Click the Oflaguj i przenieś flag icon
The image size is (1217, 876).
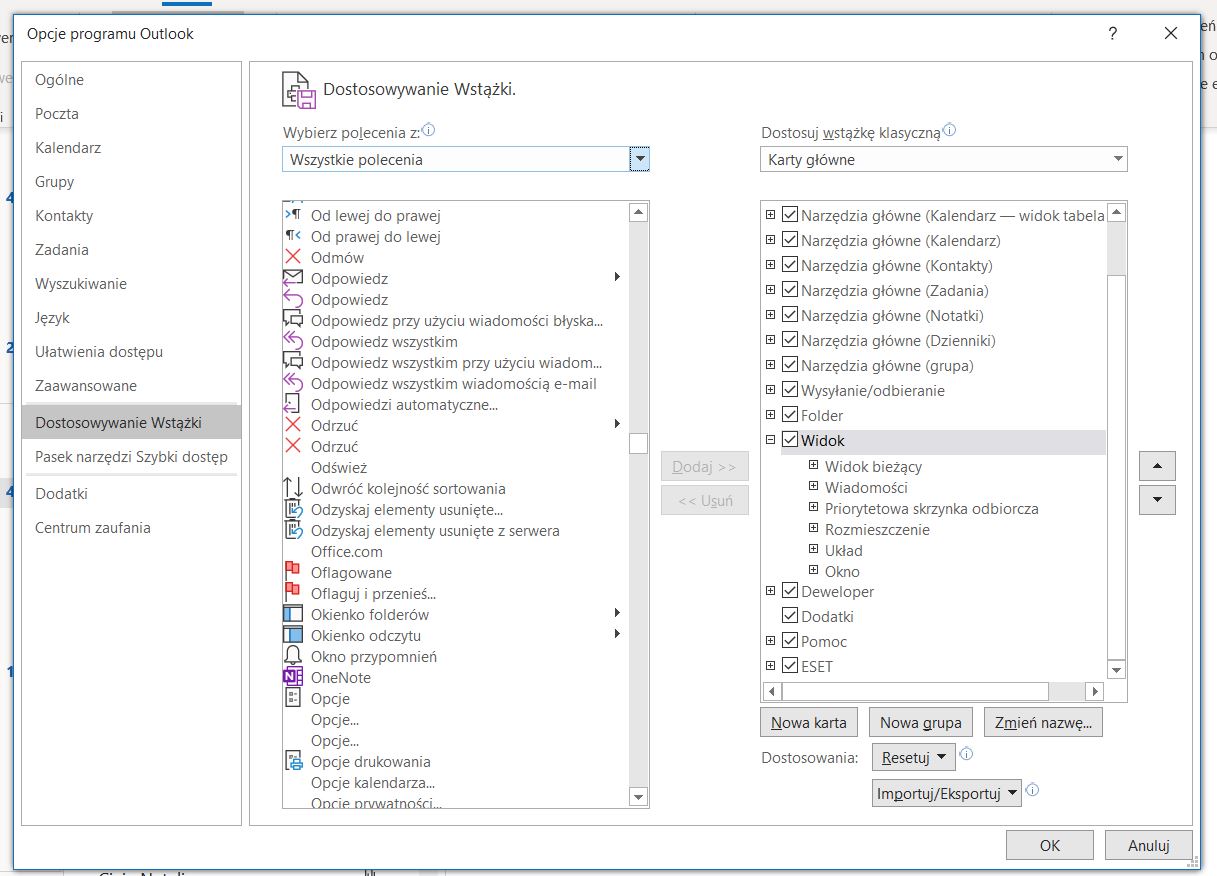tap(293, 593)
